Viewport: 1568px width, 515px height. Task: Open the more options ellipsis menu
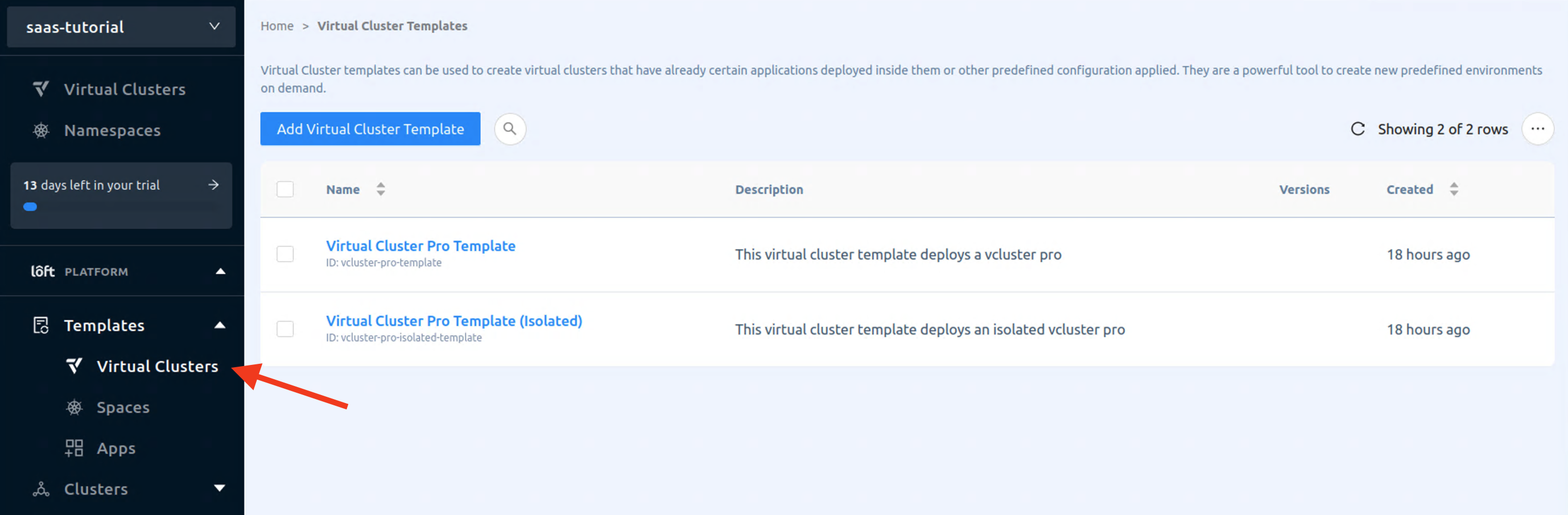pyautogui.click(x=1538, y=128)
